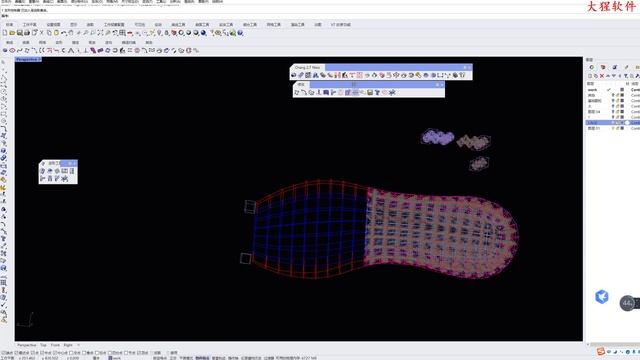
Task: Switch to Right viewport tab
Action: 68,345
